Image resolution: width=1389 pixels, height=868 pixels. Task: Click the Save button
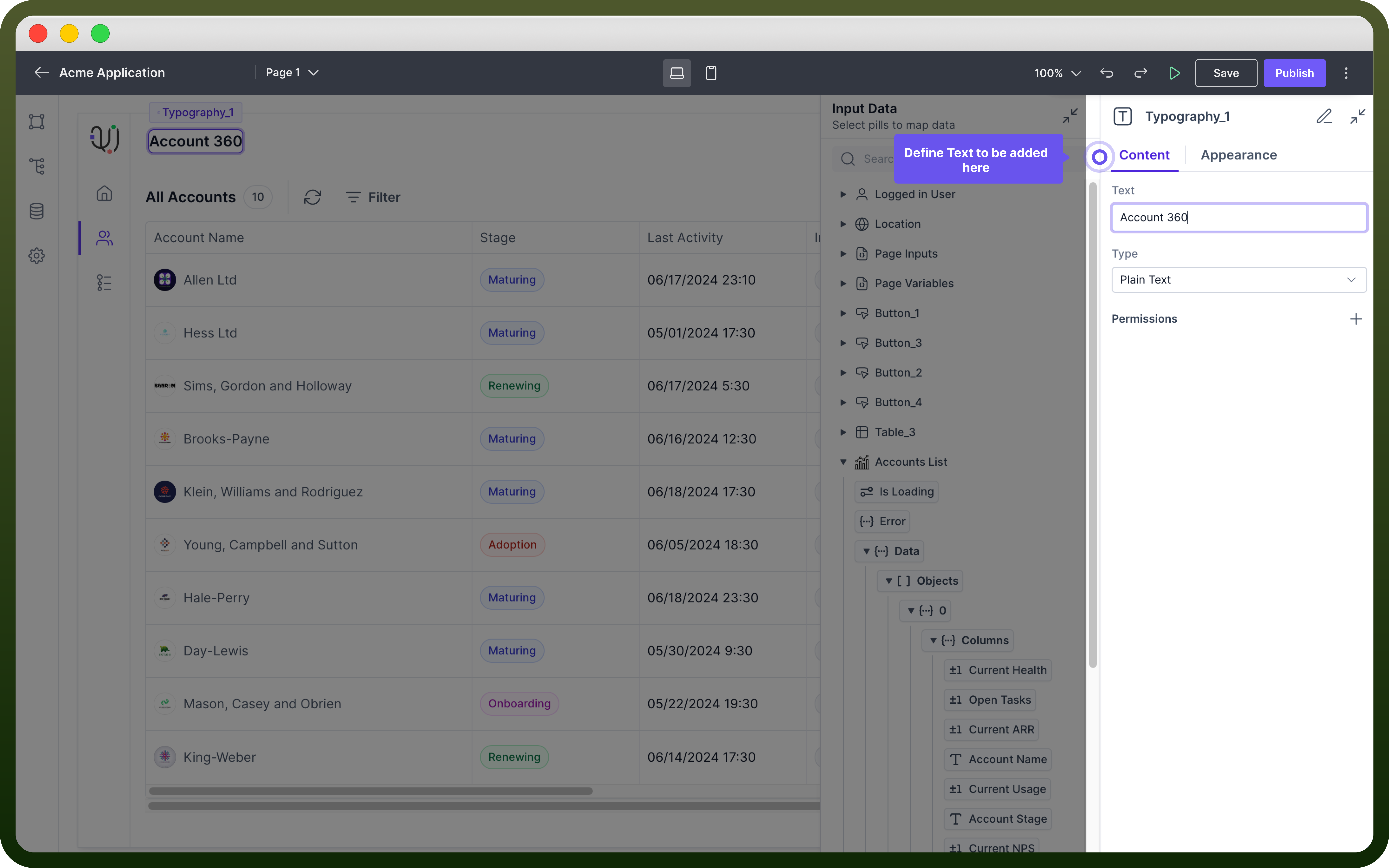(x=1226, y=73)
